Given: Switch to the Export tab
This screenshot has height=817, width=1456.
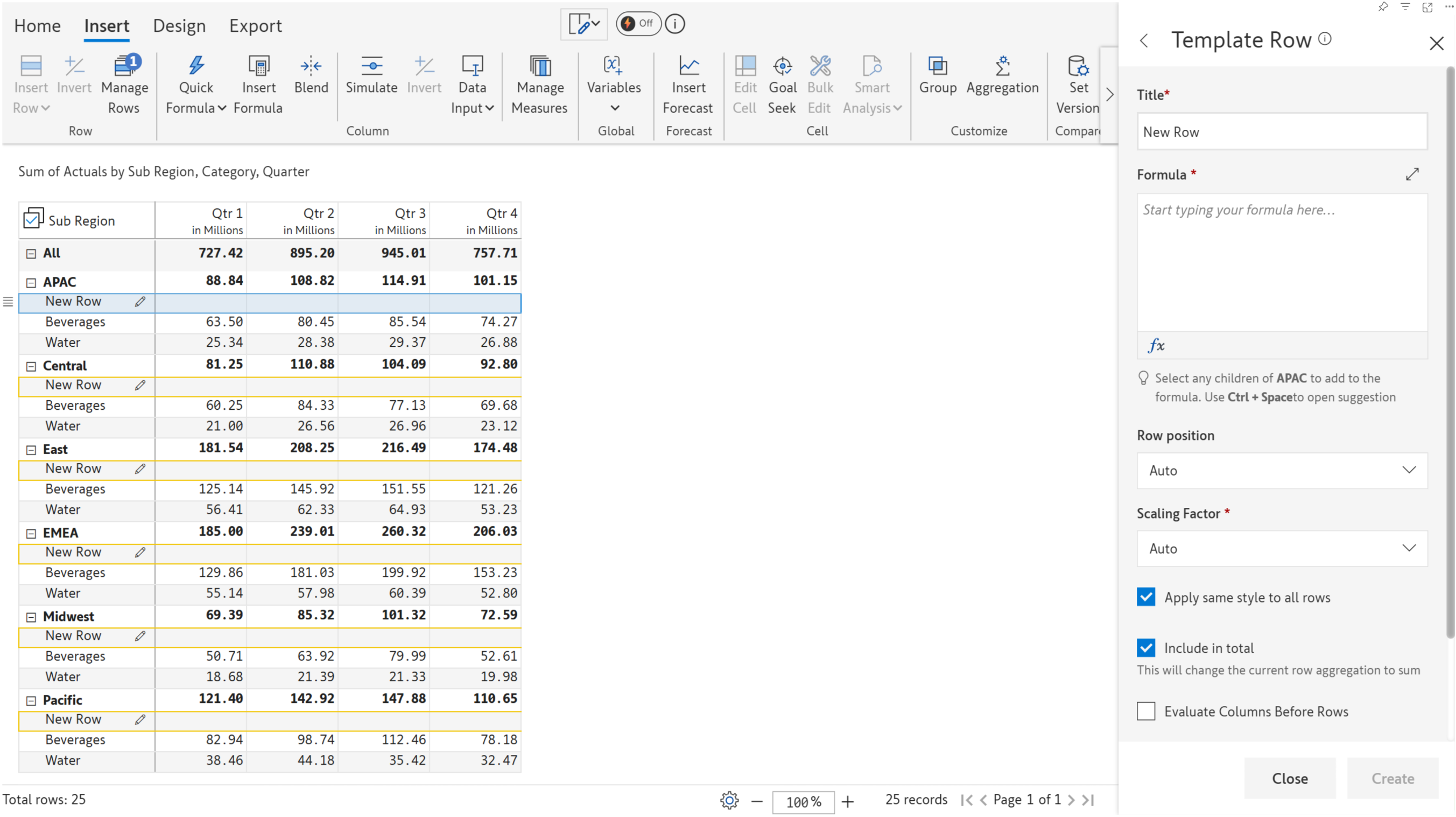Looking at the screenshot, I should coord(255,26).
